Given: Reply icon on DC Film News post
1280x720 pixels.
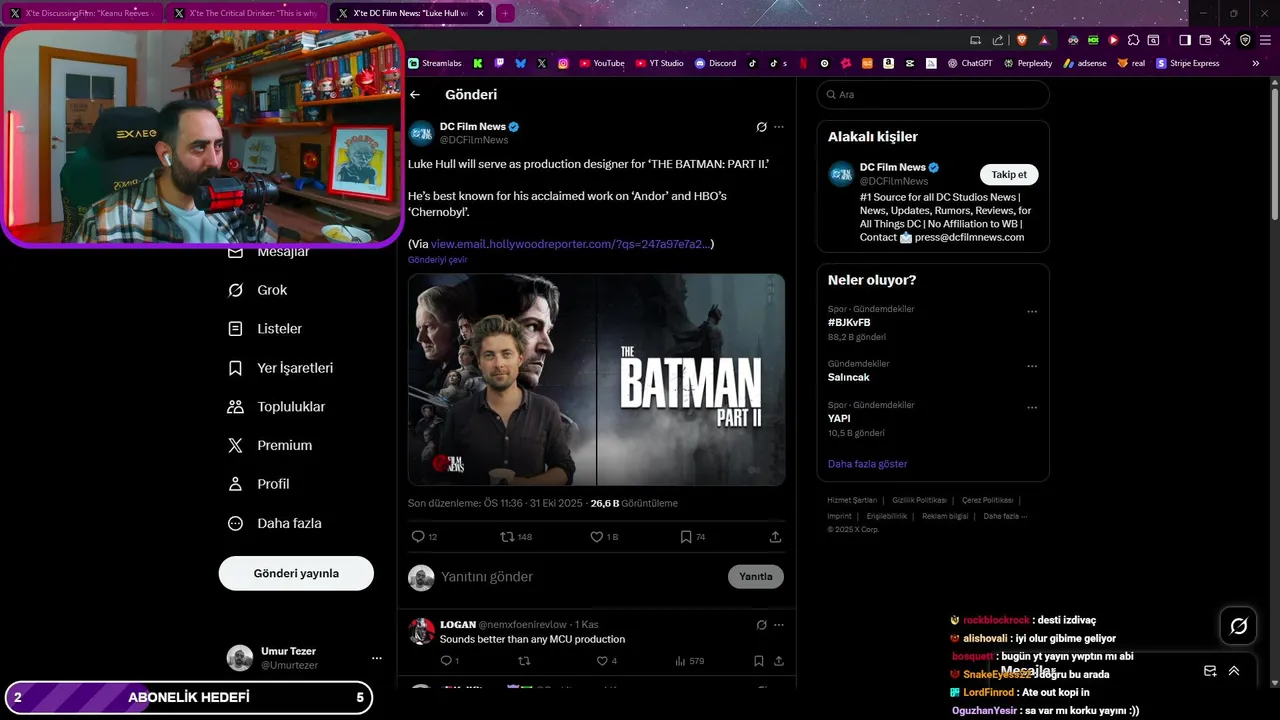Looking at the screenshot, I should 418,537.
